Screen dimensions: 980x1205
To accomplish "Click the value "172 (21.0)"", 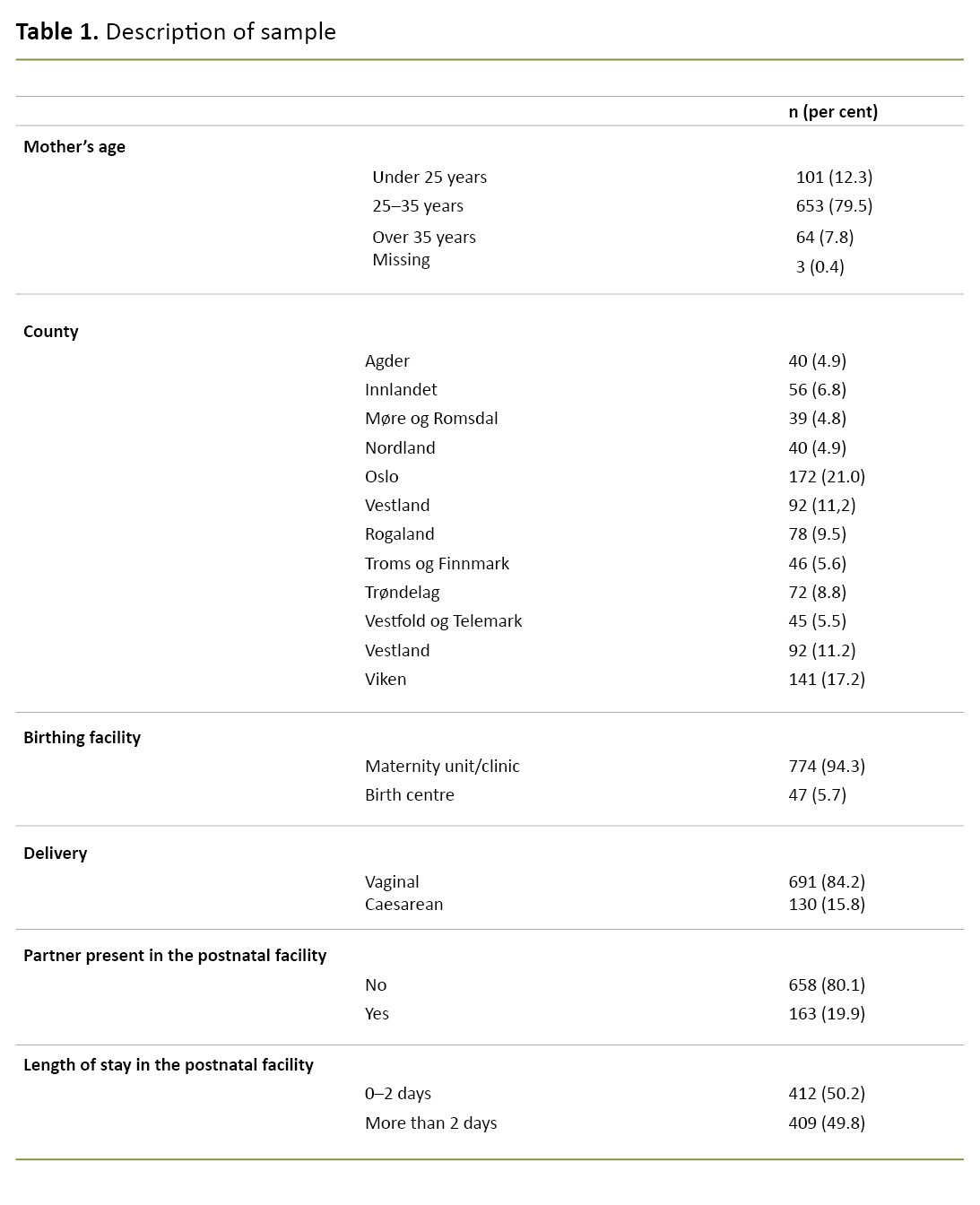I will (x=827, y=477).
